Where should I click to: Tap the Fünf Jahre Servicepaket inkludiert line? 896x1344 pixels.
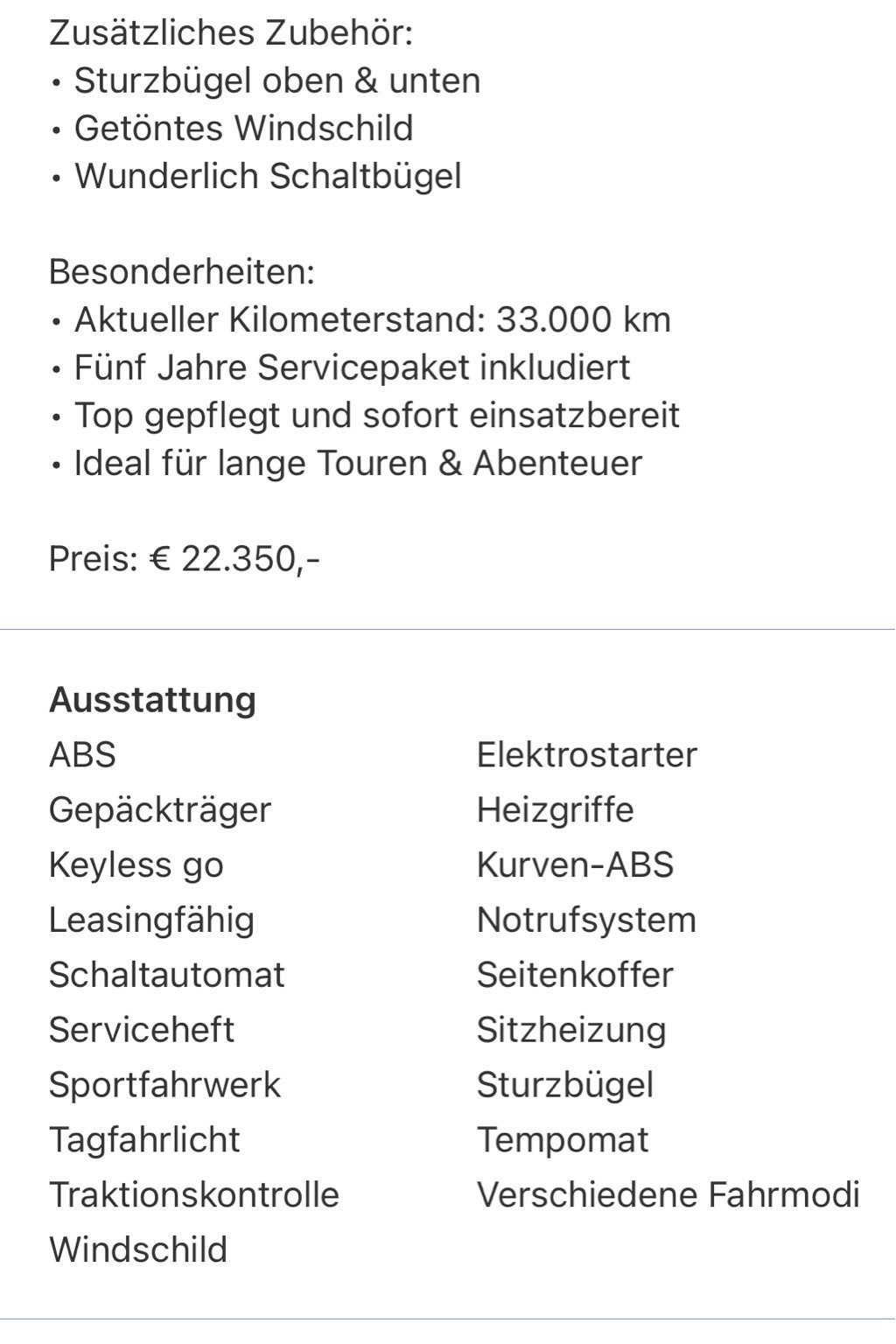point(352,367)
